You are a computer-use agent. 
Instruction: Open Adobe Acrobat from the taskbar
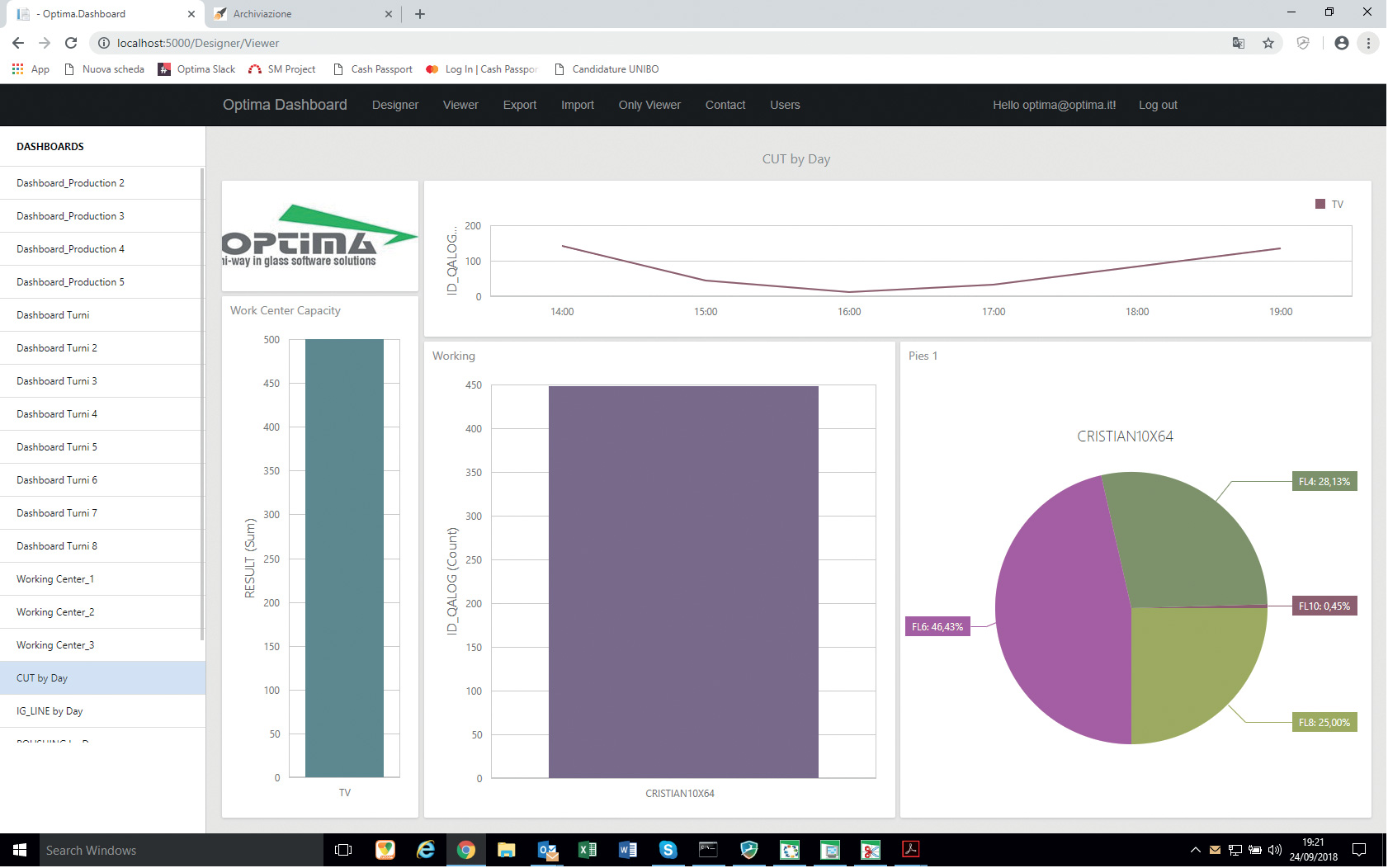[x=911, y=850]
